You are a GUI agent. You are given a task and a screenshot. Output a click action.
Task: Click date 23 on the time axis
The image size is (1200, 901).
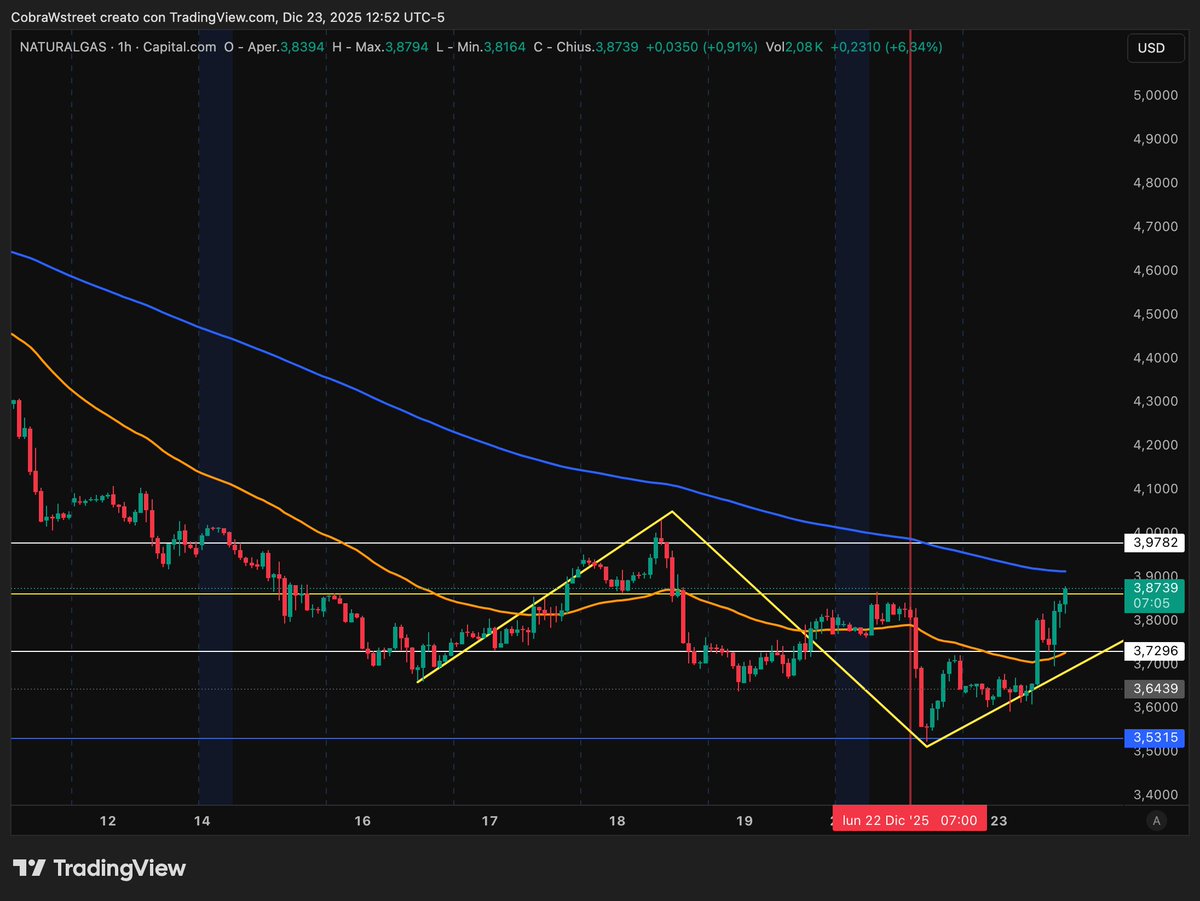(999, 820)
